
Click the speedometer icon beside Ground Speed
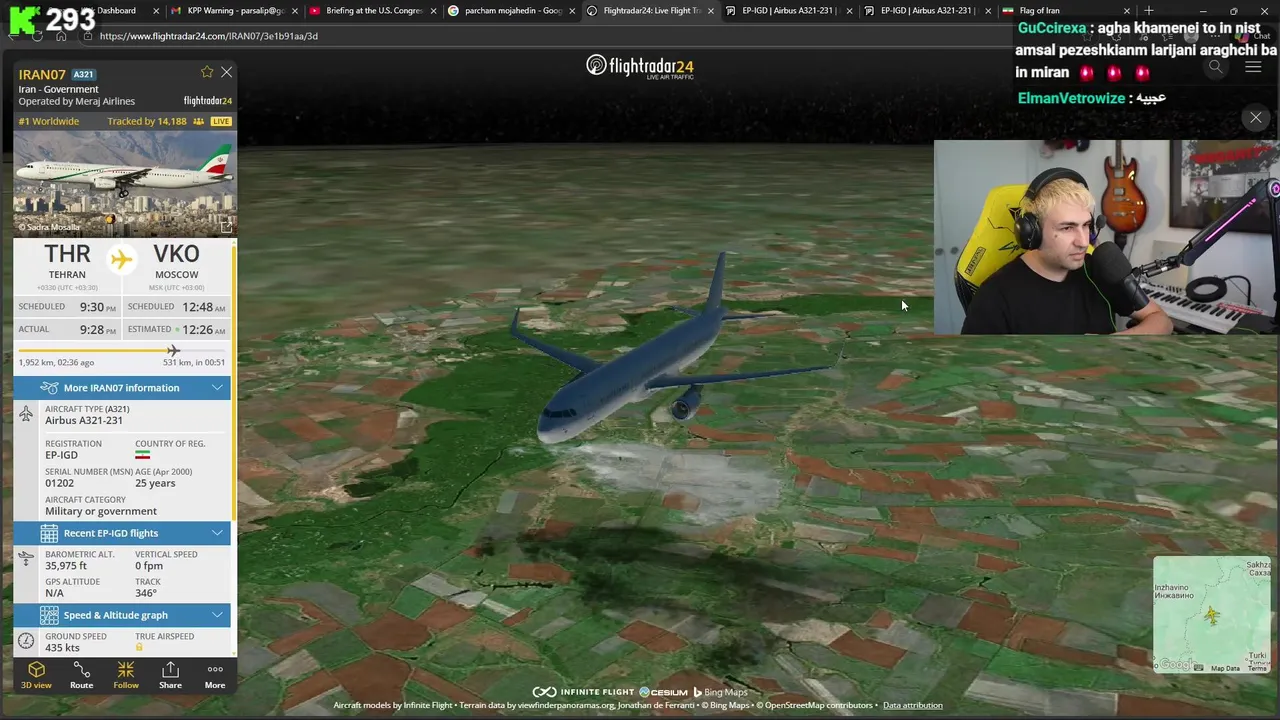point(26,641)
